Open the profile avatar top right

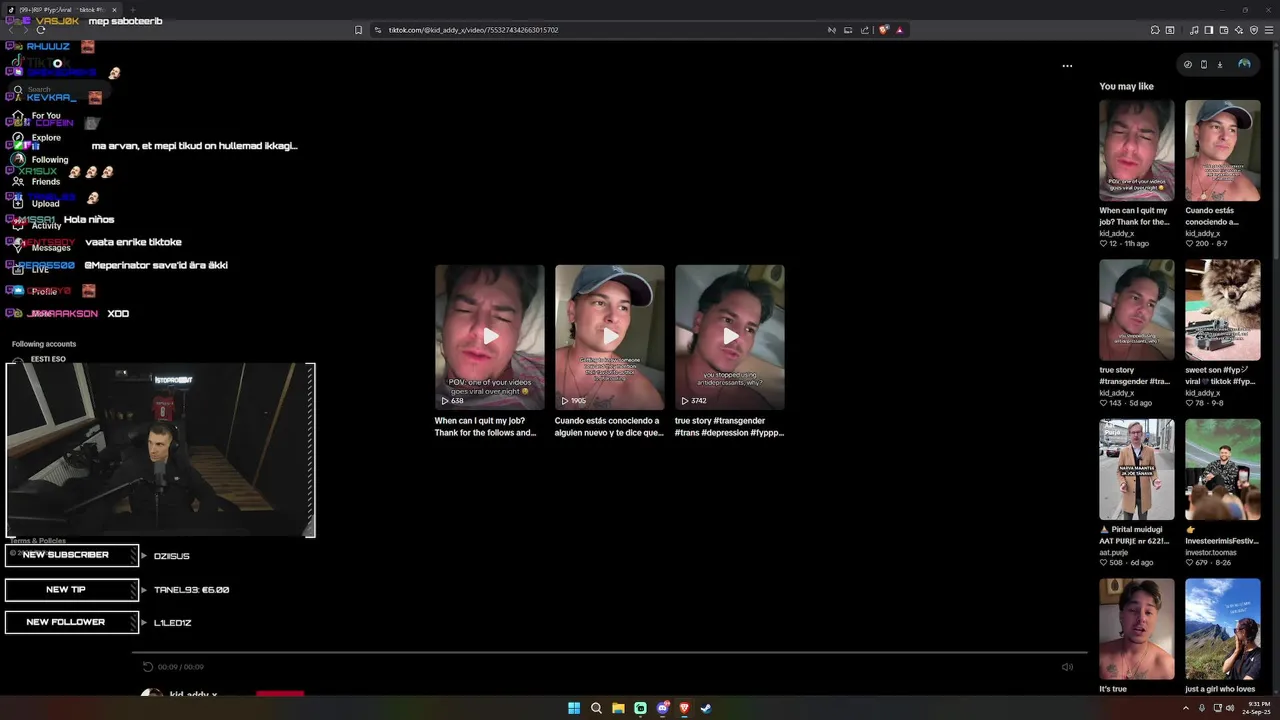[x=1244, y=64]
